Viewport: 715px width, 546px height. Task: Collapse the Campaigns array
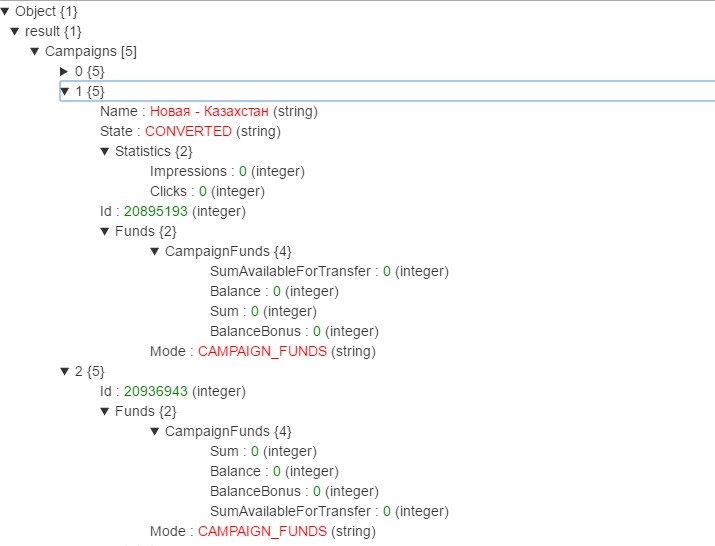[x=35, y=51]
